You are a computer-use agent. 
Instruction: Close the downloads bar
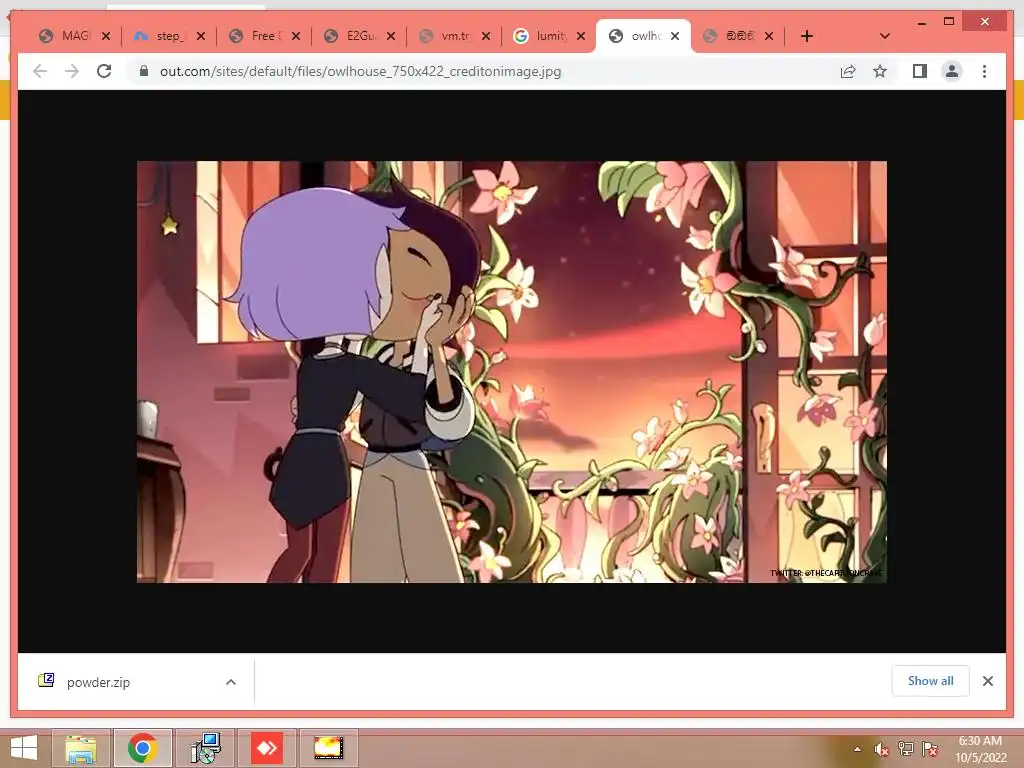pyautogui.click(x=987, y=681)
